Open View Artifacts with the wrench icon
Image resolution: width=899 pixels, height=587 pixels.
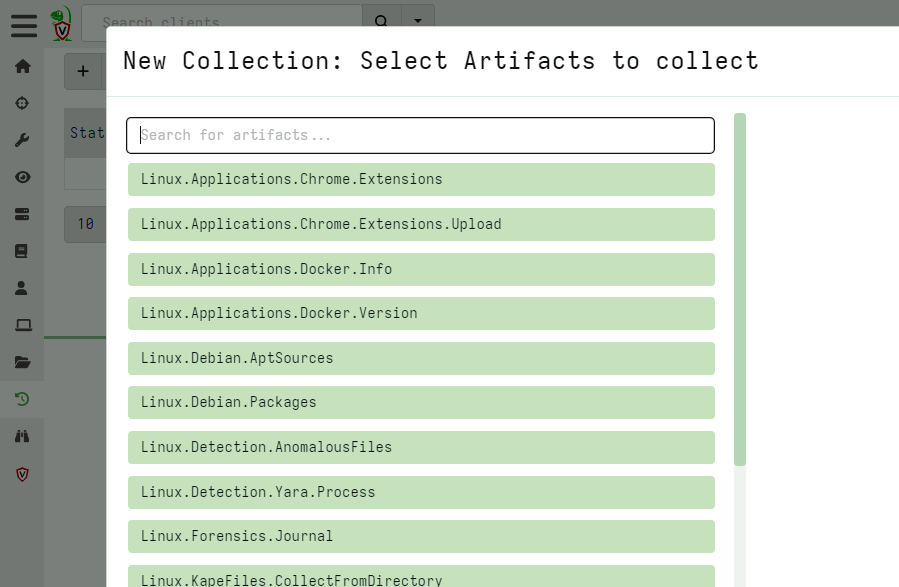pyautogui.click(x=22, y=139)
